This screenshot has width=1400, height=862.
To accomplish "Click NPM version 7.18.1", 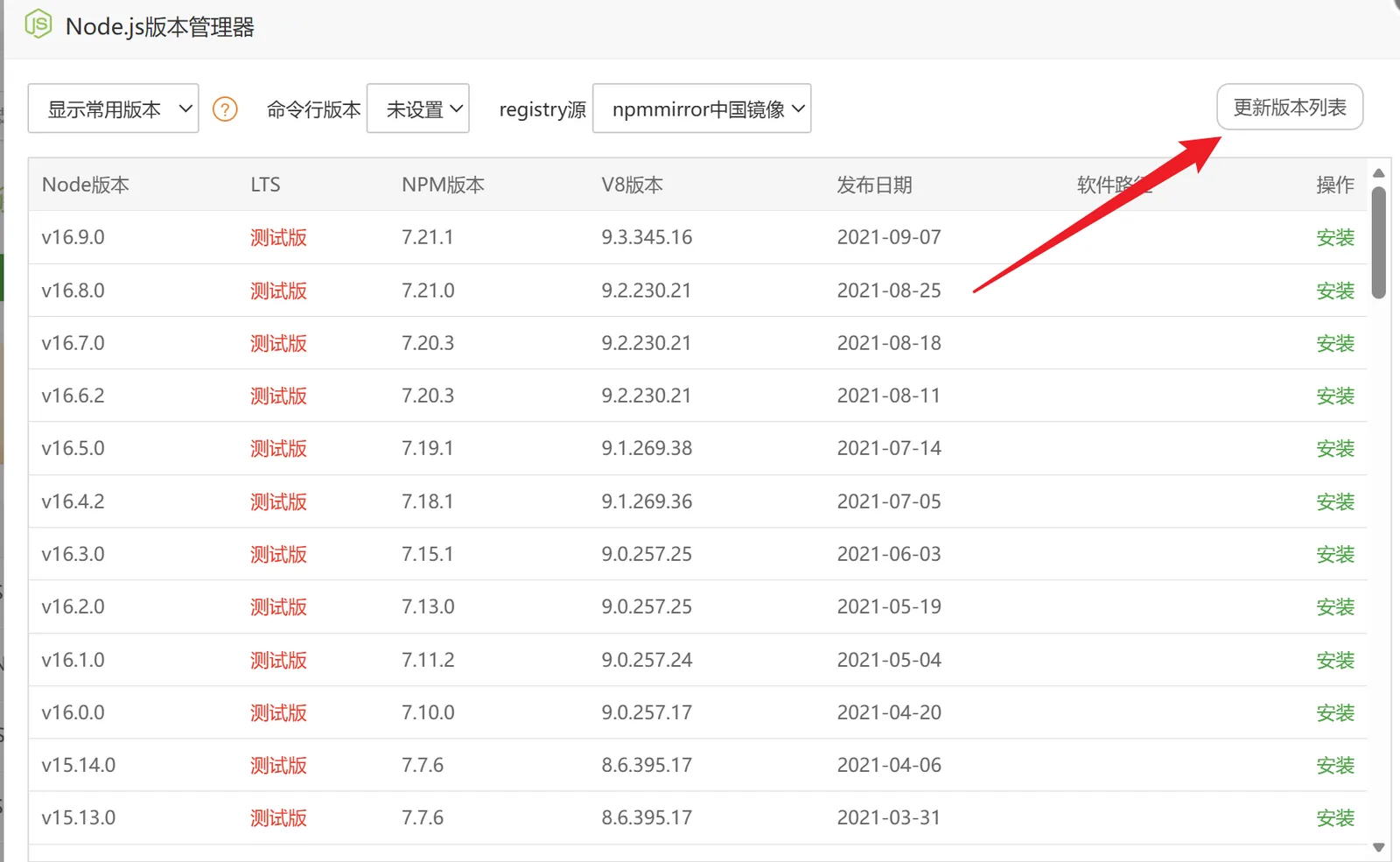I will click(427, 501).
